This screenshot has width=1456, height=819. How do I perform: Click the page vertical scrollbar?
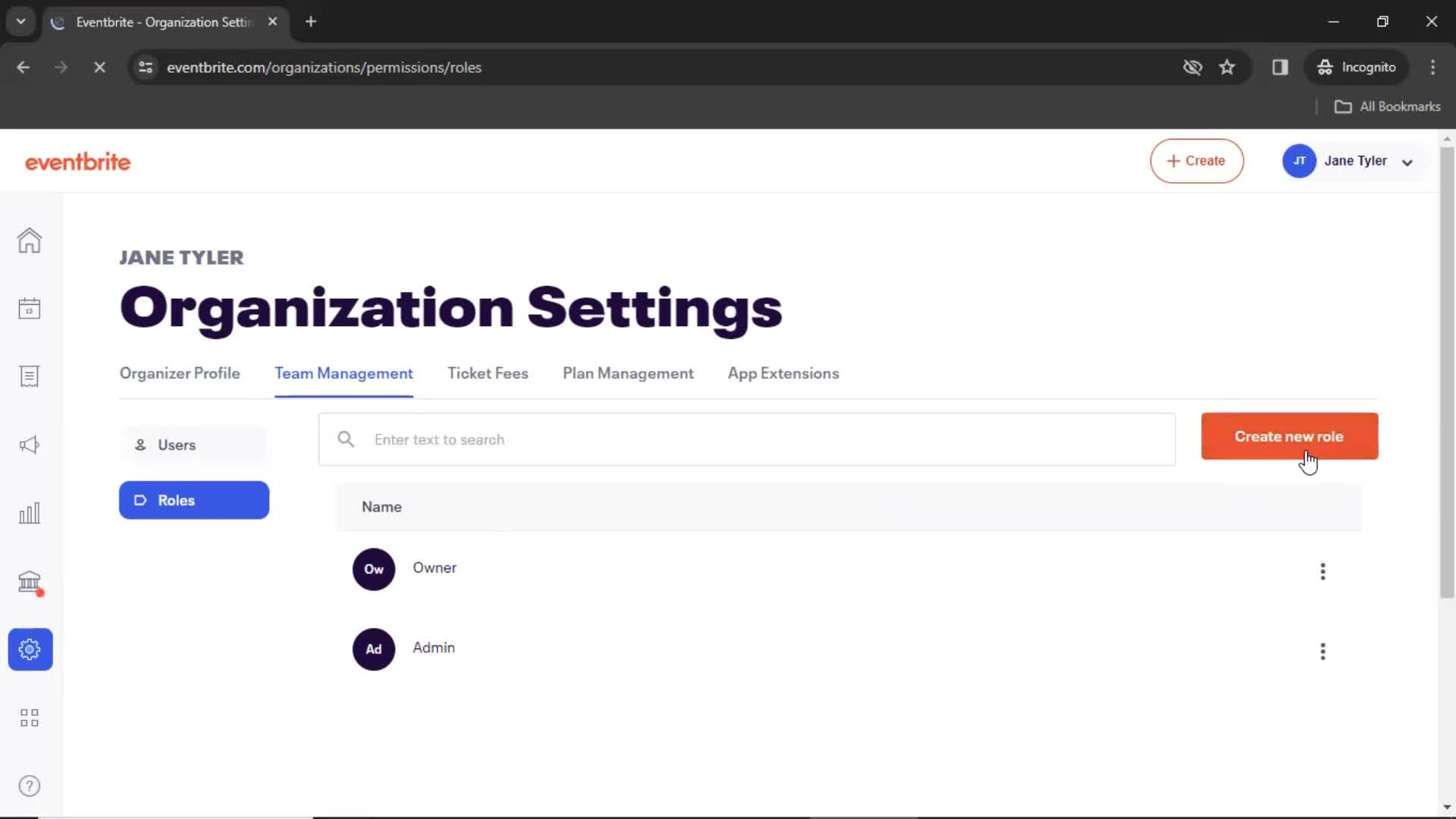click(x=1447, y=372)
